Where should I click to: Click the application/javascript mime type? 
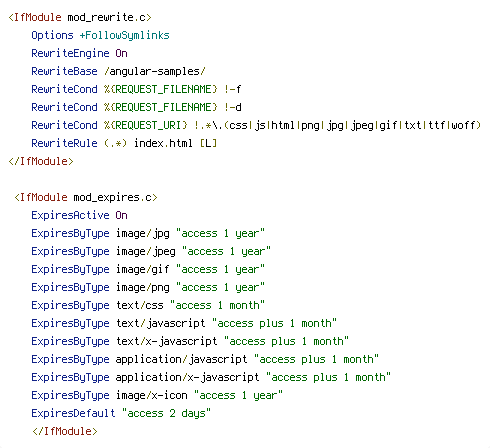181,359
